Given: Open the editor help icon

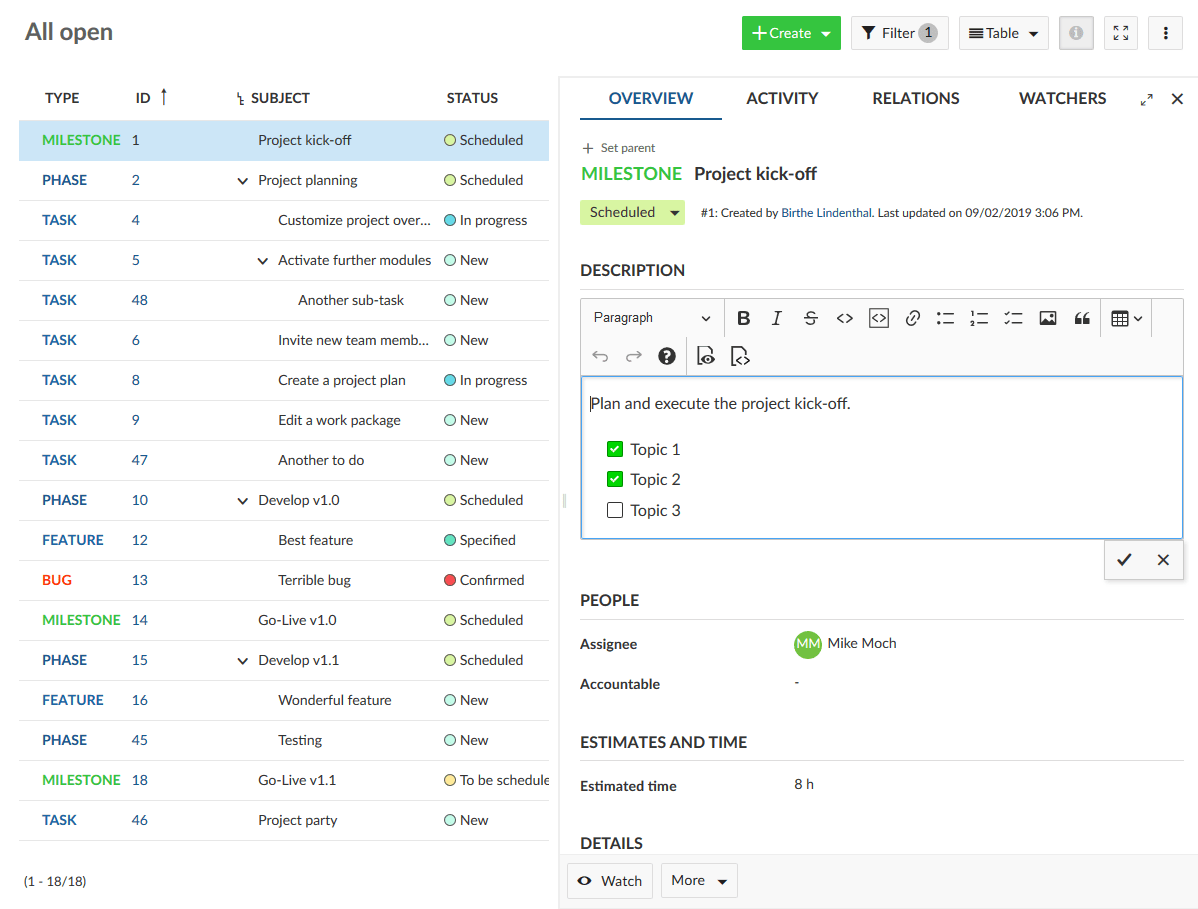Looking at the screenshot, I should [x=666, y=356].
